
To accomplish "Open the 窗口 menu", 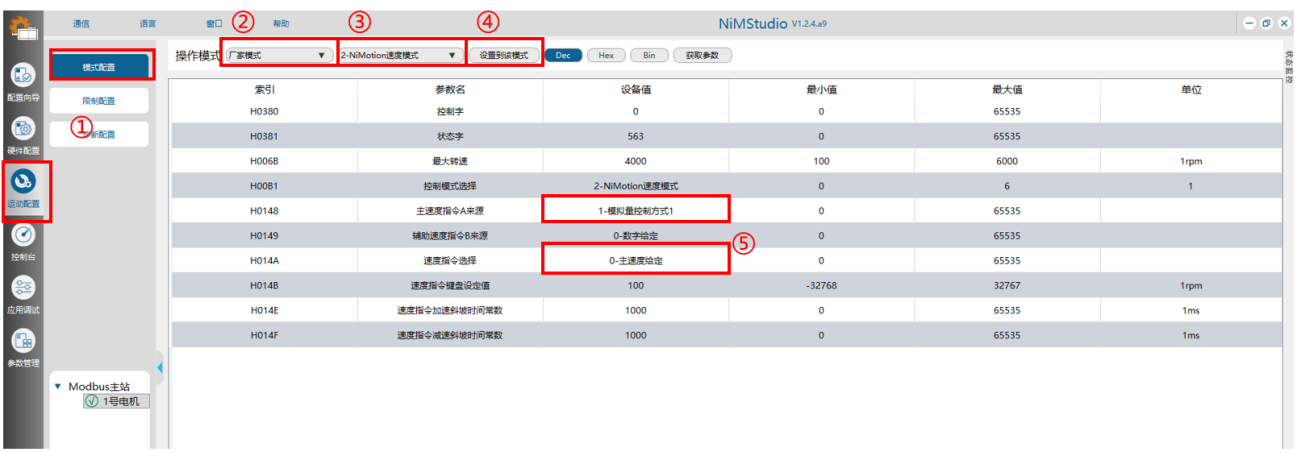I will coord(214,22).
